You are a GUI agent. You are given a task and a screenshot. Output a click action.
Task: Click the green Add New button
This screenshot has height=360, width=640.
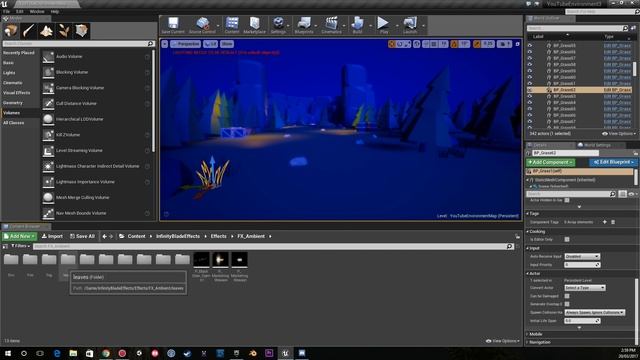click(x=19, y=236)
